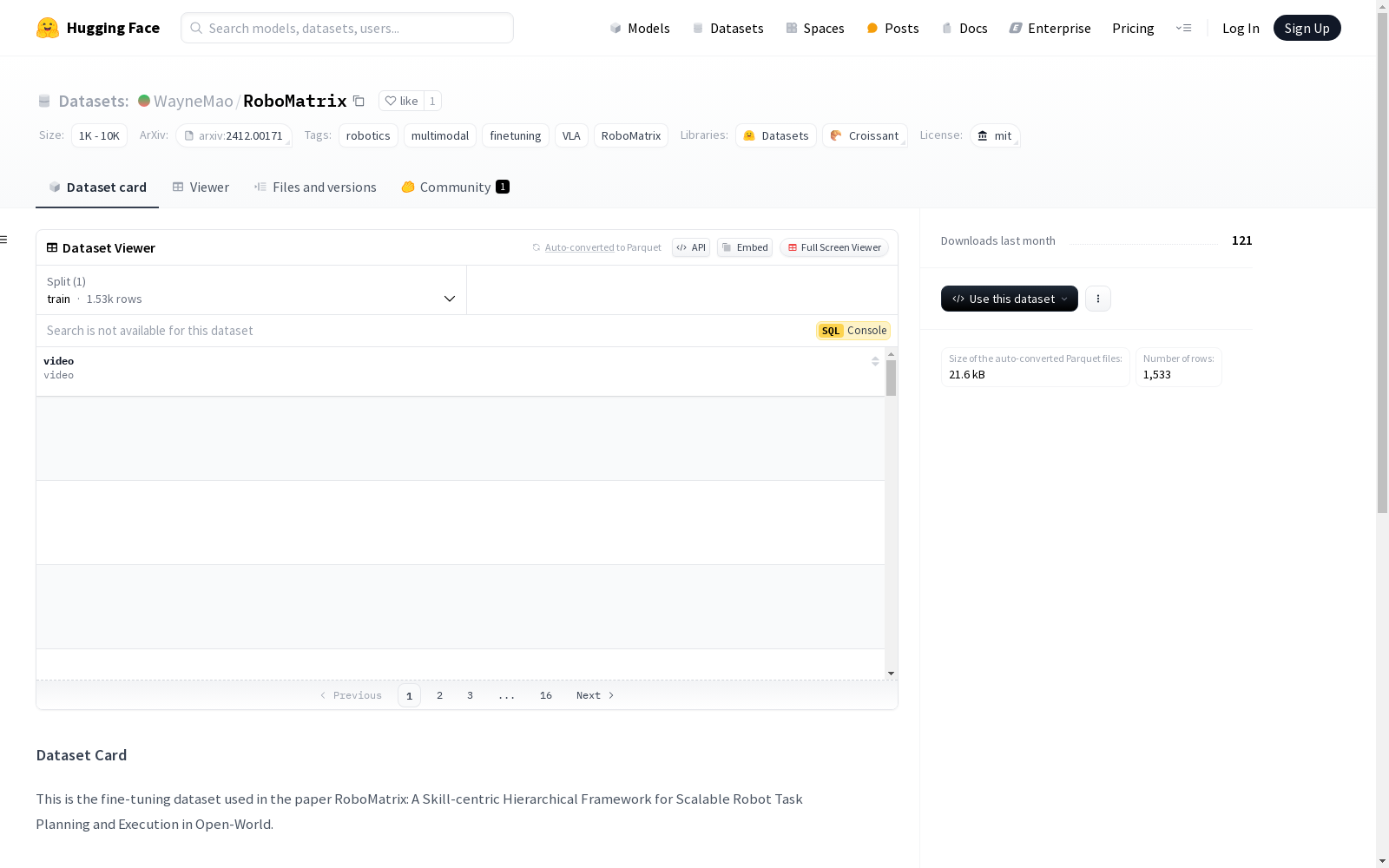Open the arxiv:2412.00171 paper link
The width and height of the screenshot is (1389, 868).
(x=233, y=135)
